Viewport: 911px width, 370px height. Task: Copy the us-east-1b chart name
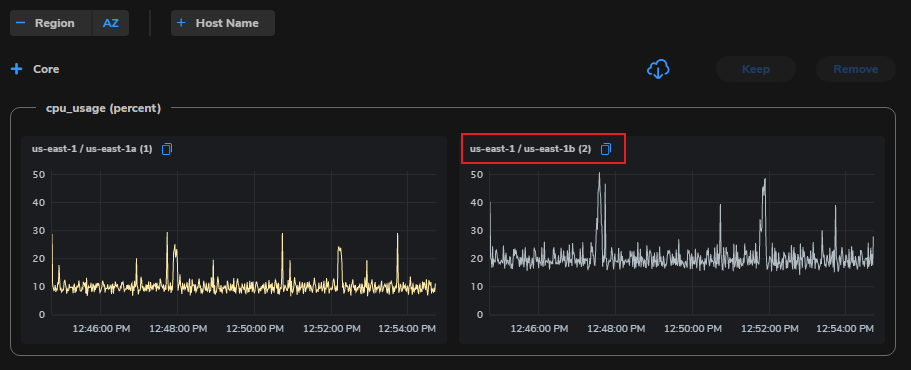pos(606,149)
